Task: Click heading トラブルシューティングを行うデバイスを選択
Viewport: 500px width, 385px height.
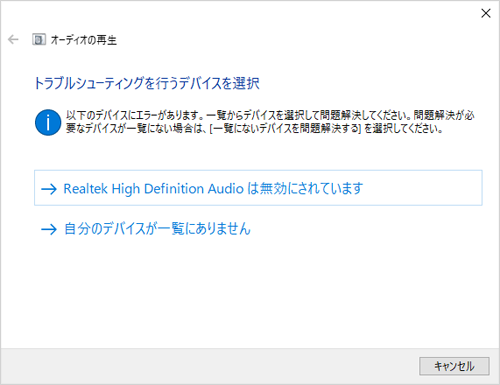Action: [x=147, y=83]
